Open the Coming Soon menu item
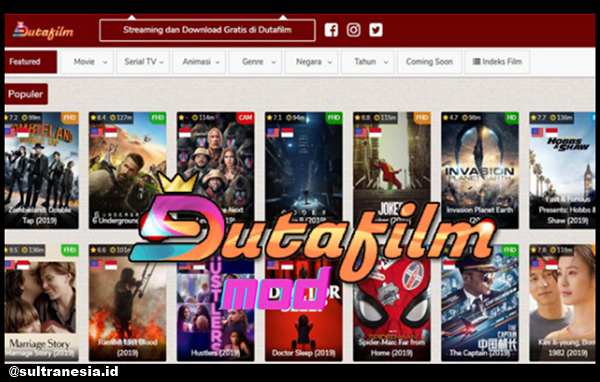The width and height of the screenshot is (600, 382). 429,62
